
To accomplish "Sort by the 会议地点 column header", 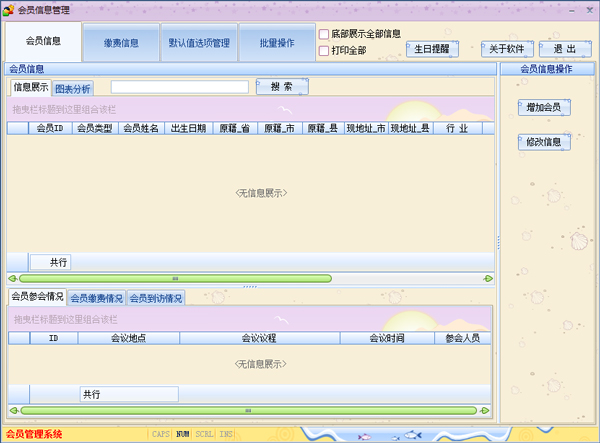I will [x=129, y=338].
